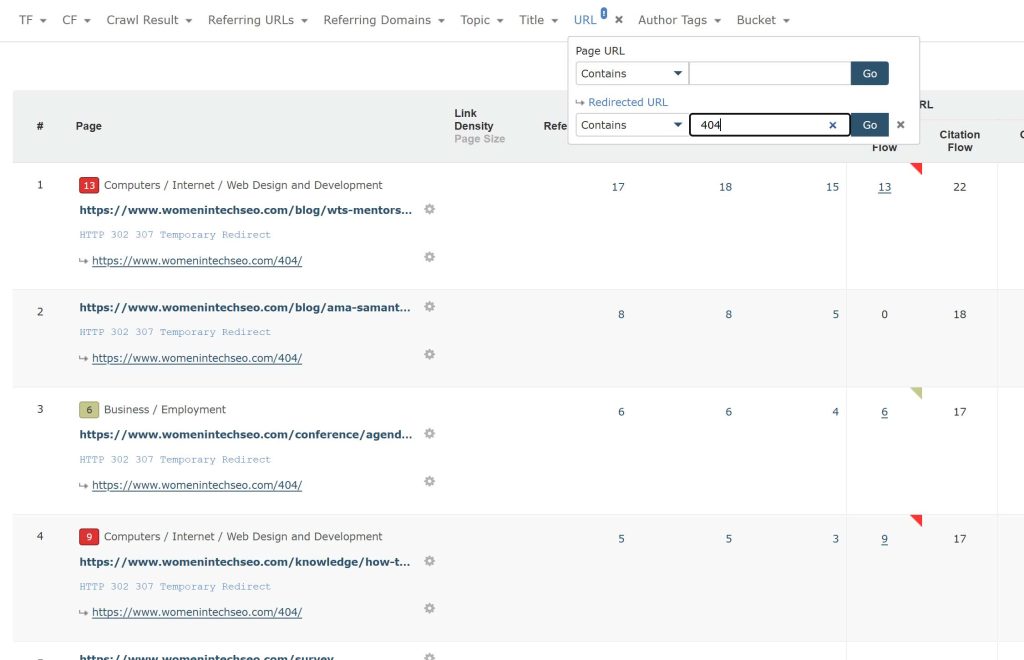1024x660 pixels.
Task: Open the TF filter dropdown
Action: coord(33,20)
